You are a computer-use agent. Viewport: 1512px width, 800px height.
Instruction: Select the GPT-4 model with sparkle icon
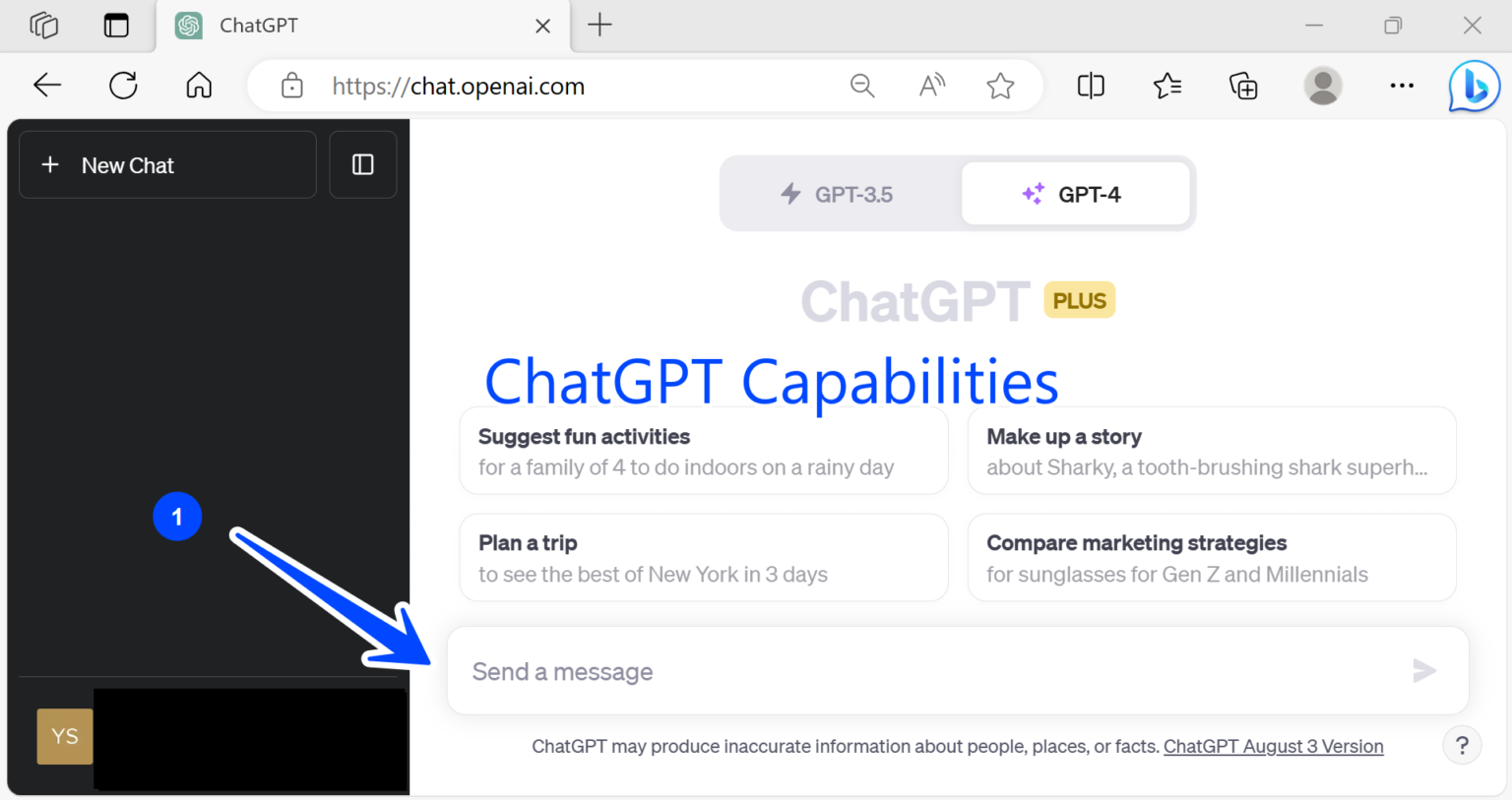[1076, 194]
